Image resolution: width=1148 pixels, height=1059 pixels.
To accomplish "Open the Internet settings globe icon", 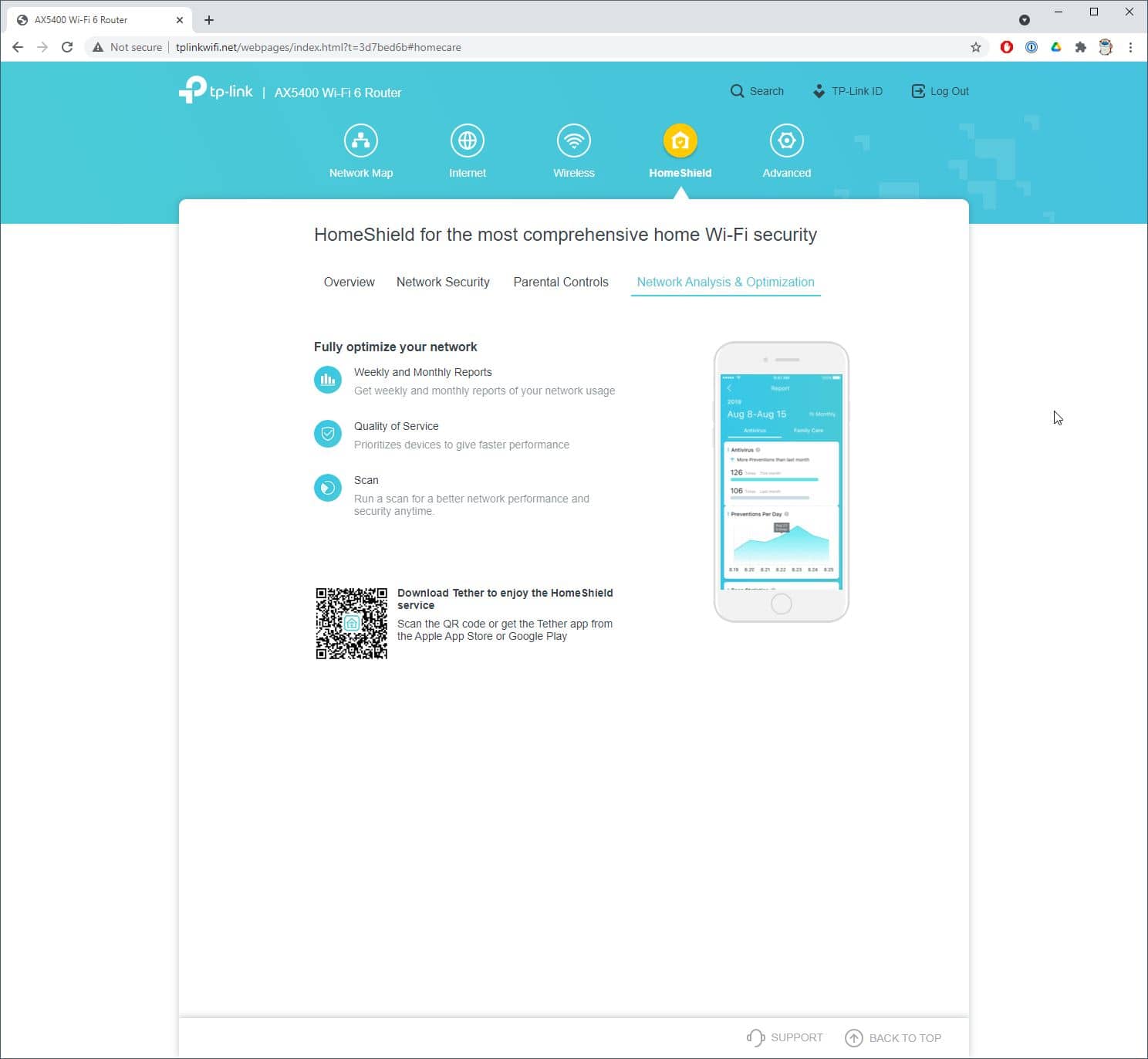I will pyautogui.click(x=467, y=140).
